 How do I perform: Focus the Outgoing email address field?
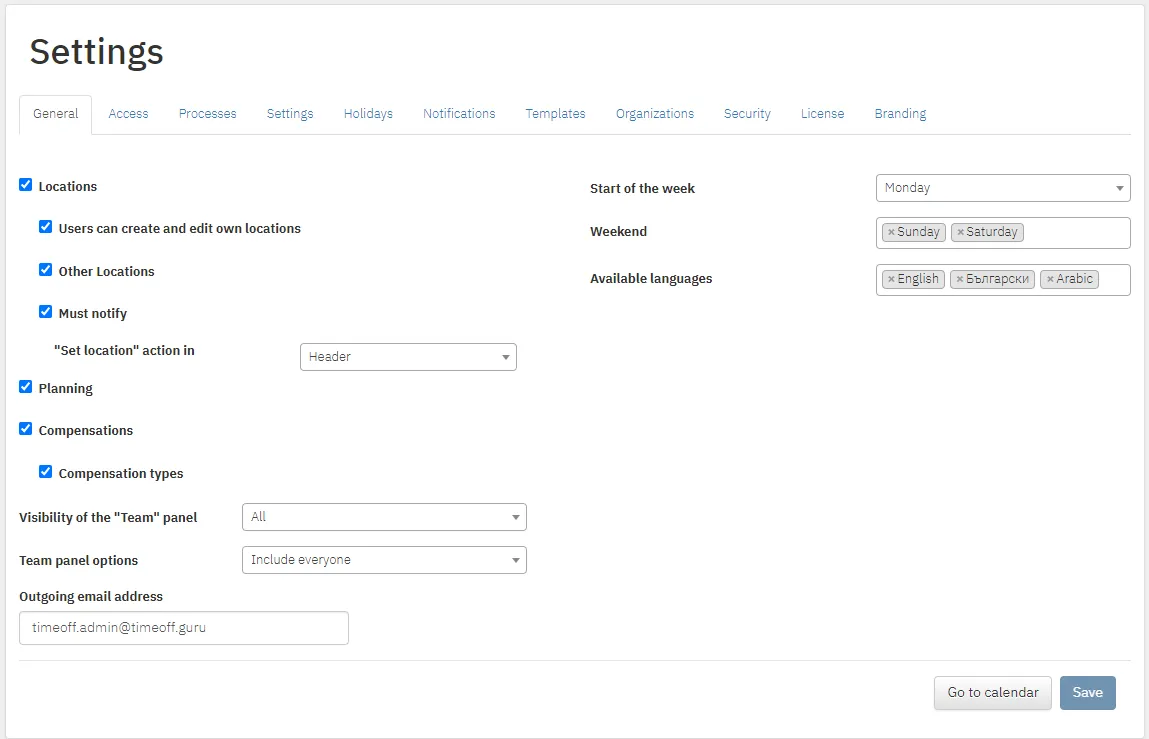pyautogui.click(x=184, y=628)
